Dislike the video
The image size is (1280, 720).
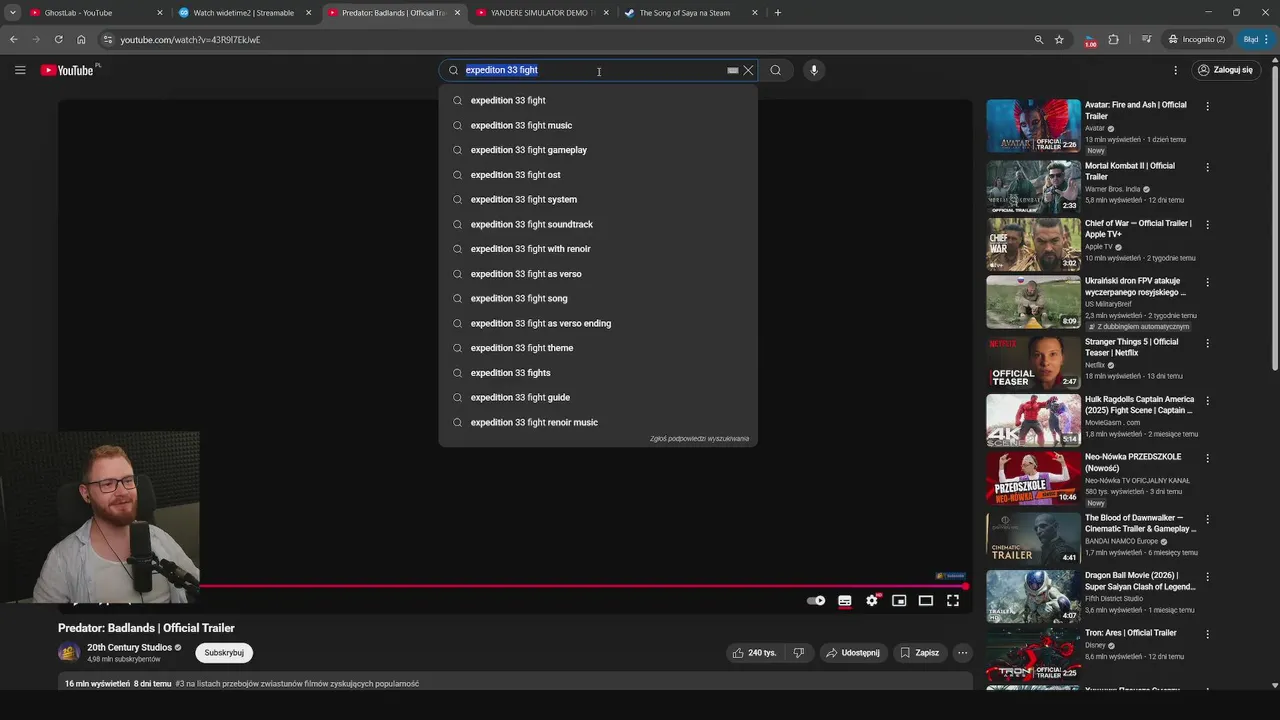click(x=798, y=653)
